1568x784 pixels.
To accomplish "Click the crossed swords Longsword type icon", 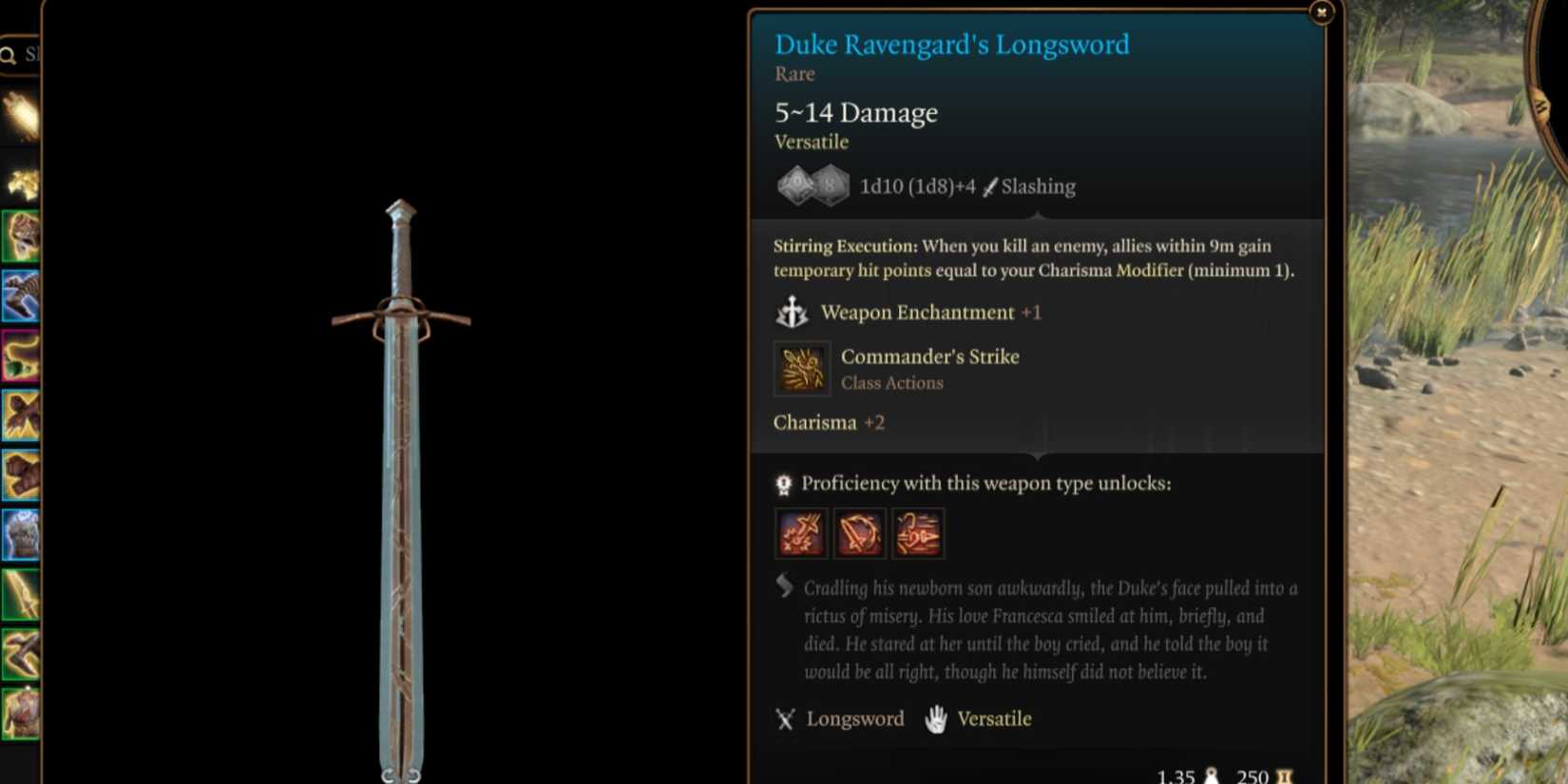I will (785, 719).
